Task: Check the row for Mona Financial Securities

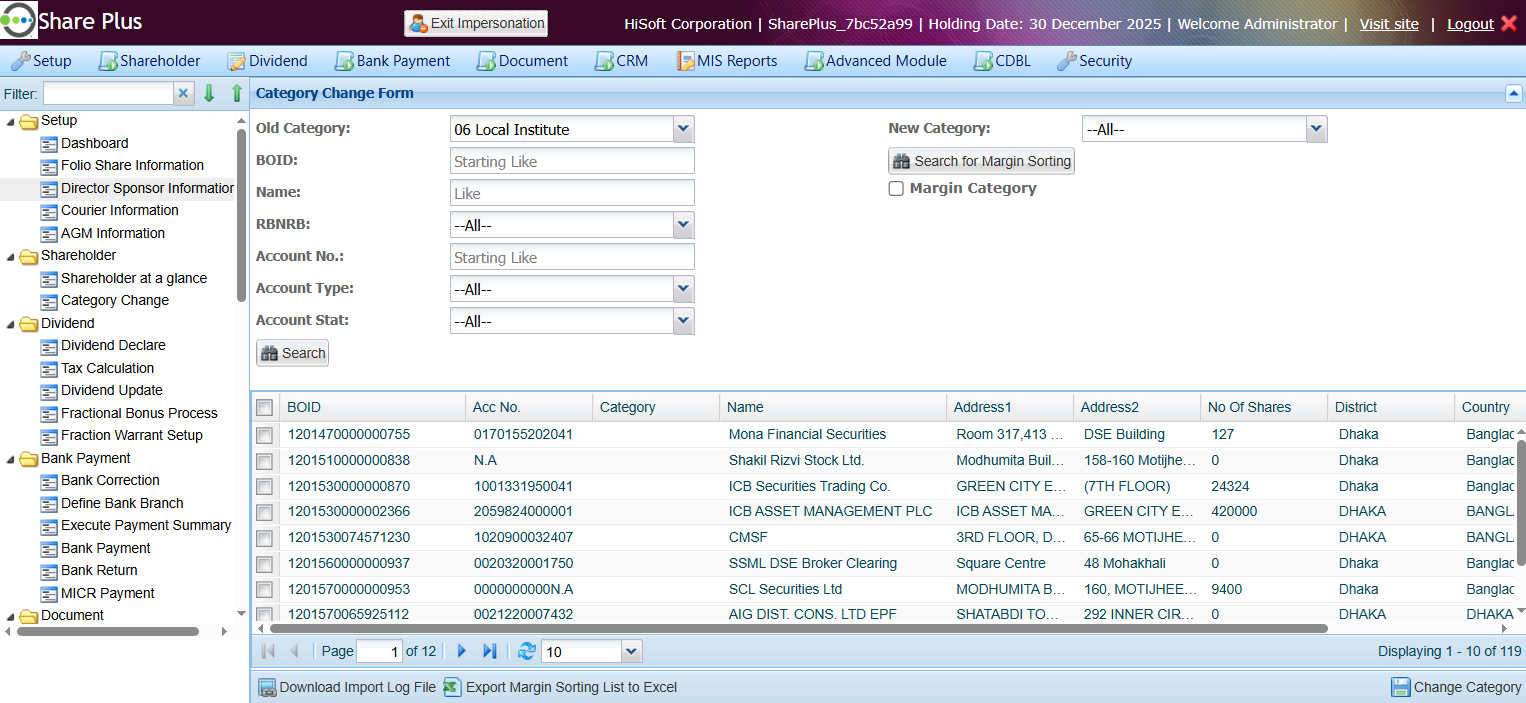Action: pyautogui.click(x=264, y=435)
